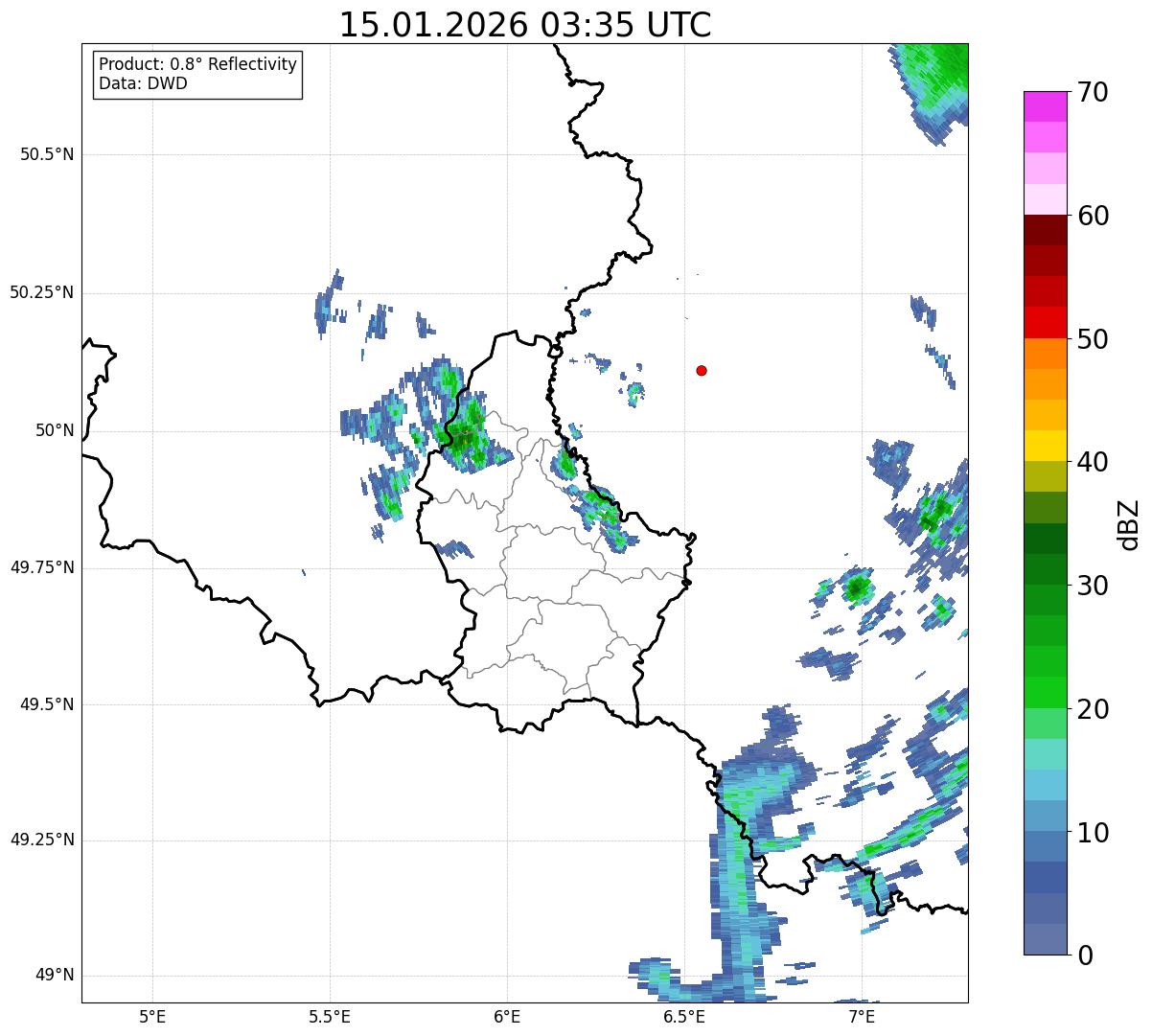Click the 20 tick on colorbar
This screenshot has height=1036, width=1152.
click(1094, 709)
